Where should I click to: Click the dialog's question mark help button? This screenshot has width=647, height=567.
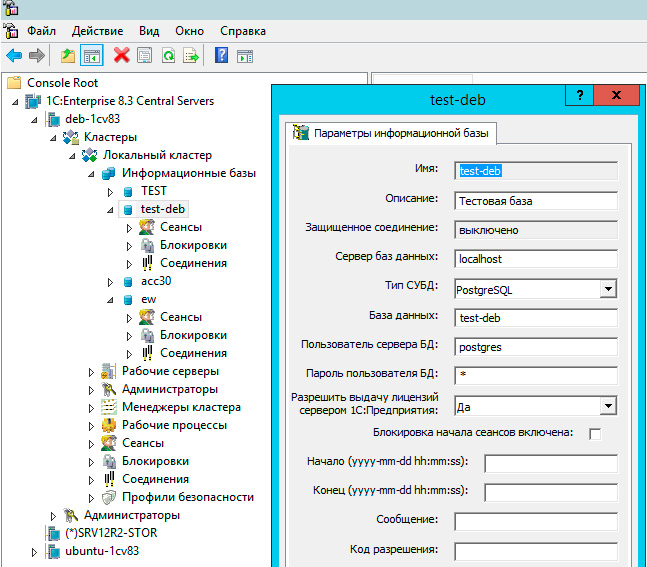coord(578,96)
